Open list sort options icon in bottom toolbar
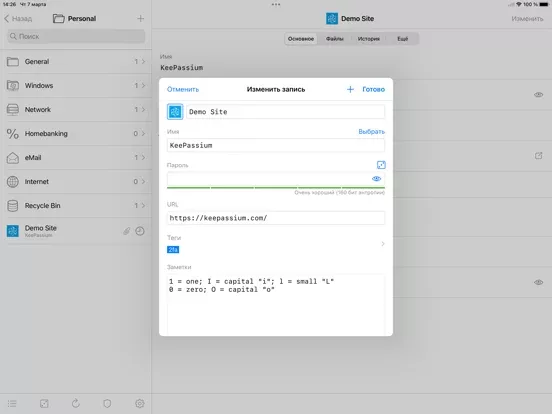This screenshot has height=414, width=552. coord(12,403)
